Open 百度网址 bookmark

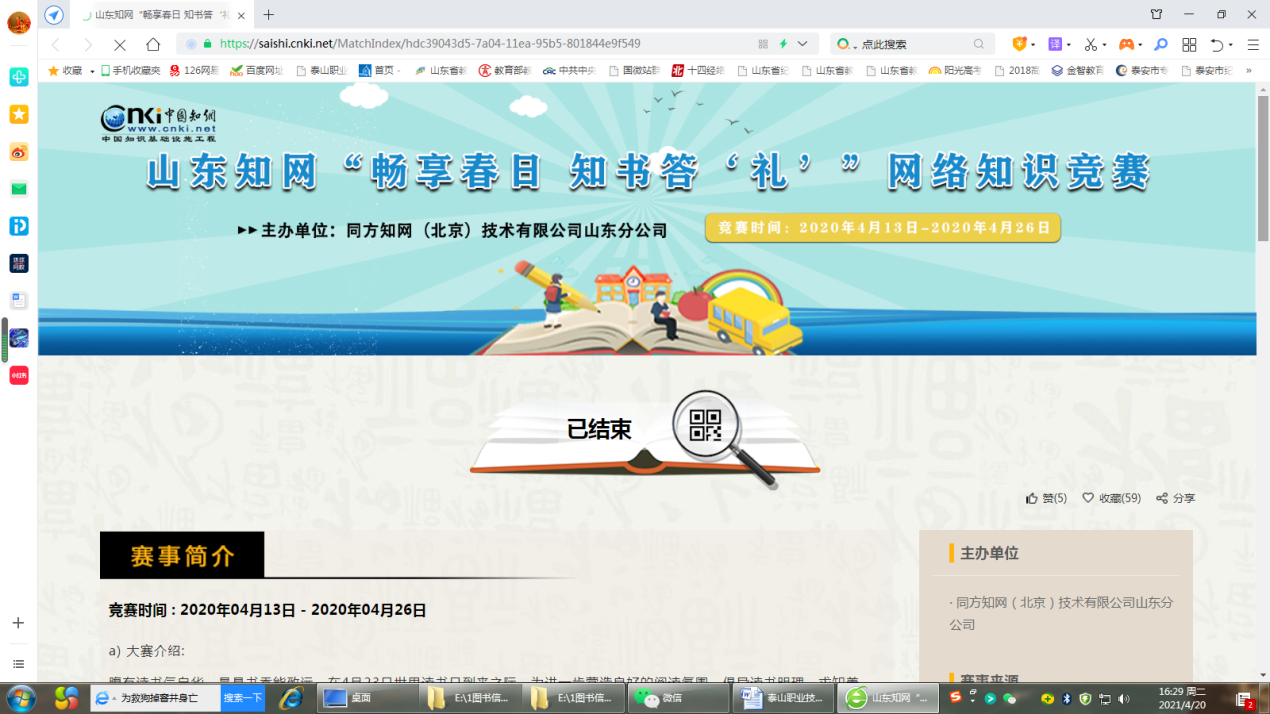[257, 71]
